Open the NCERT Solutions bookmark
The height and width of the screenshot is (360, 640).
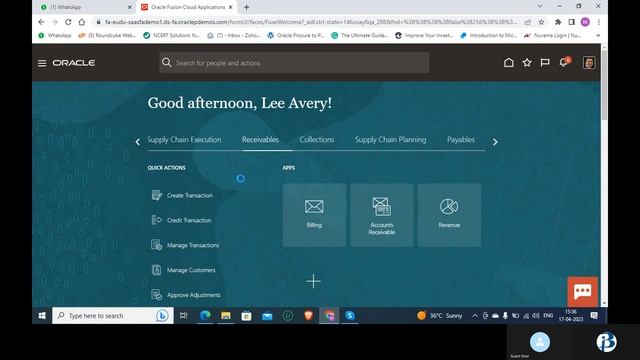pos(171,36)
